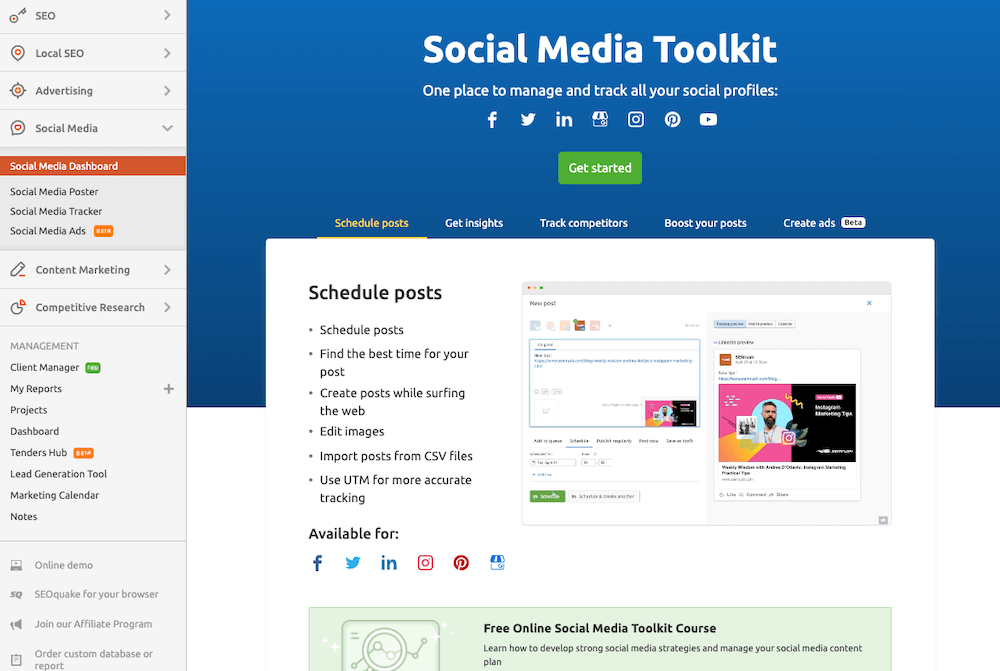The height and width of the screenshot is (671, 1000).
Task: Open Social Media Poster
Action: point(54,191)
